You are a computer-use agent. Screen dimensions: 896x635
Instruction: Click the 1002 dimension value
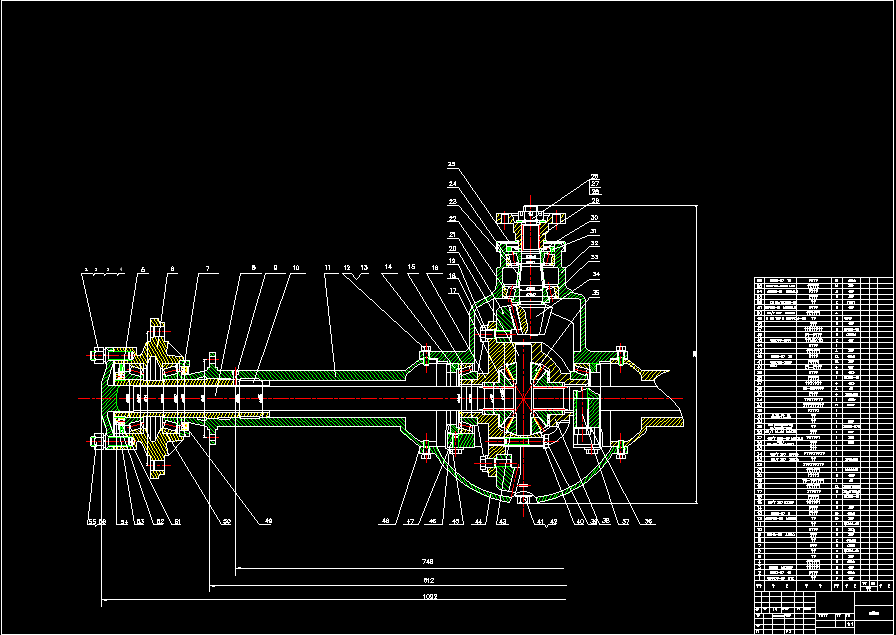[429, 596]
